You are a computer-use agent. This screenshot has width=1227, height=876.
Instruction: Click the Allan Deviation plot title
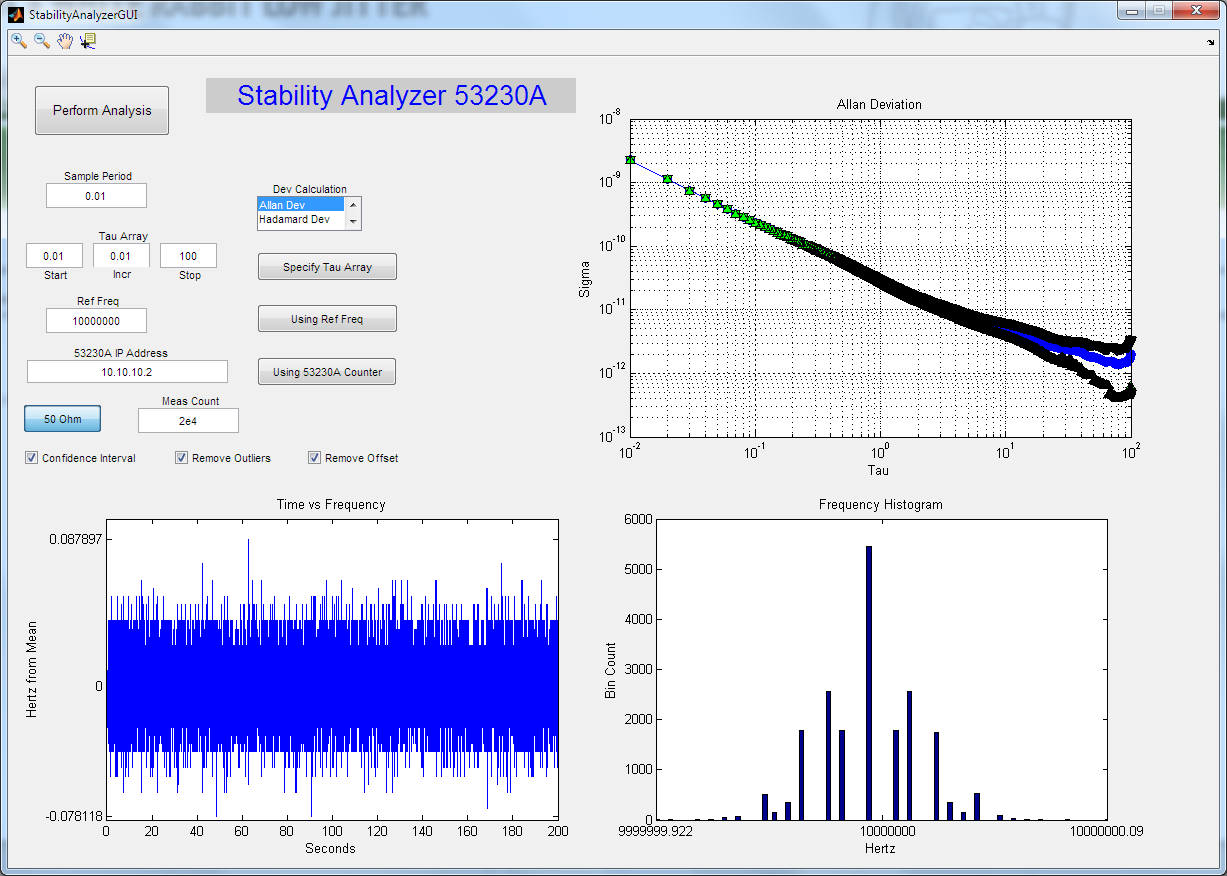click(x=879, y=105)
